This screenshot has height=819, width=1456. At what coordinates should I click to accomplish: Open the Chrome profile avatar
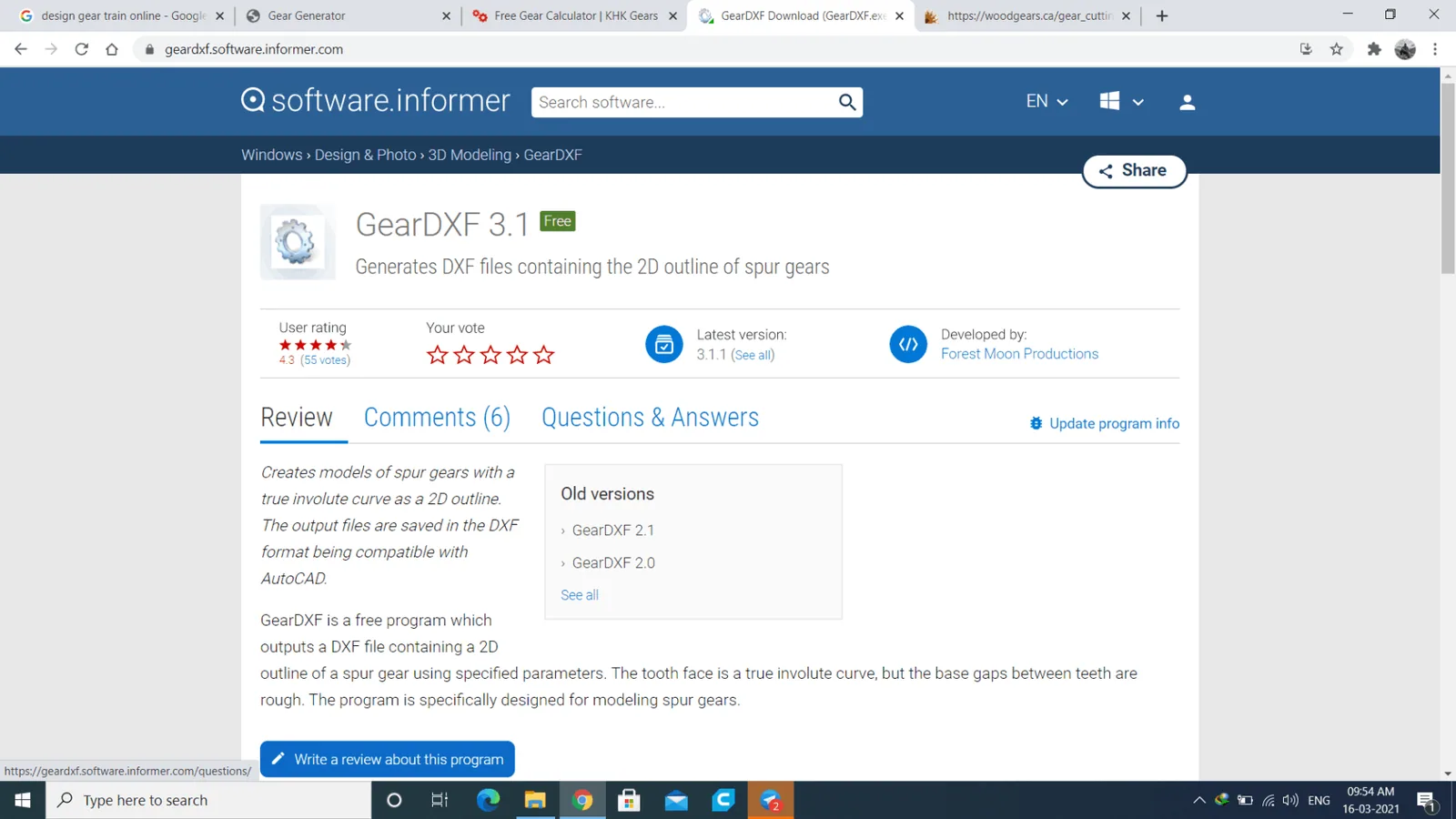(x=1405, y=49)
